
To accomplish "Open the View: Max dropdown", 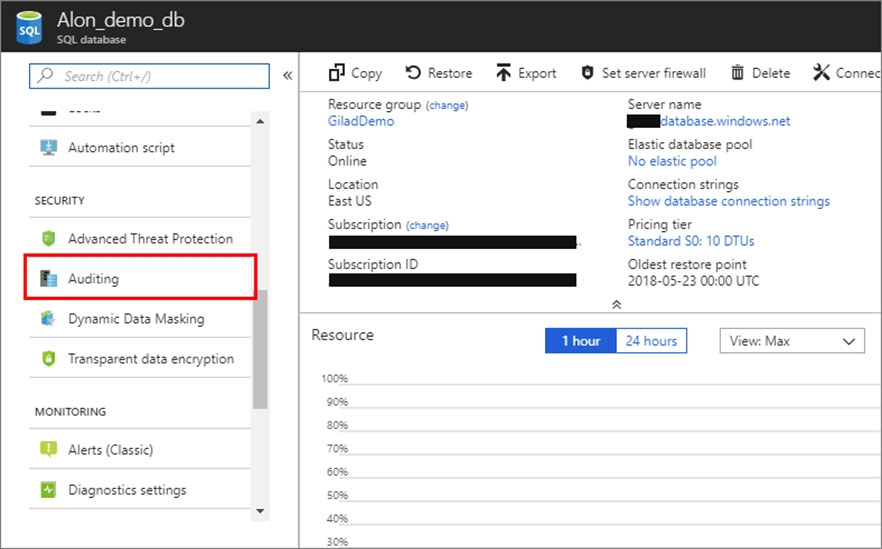I will 792,341.
